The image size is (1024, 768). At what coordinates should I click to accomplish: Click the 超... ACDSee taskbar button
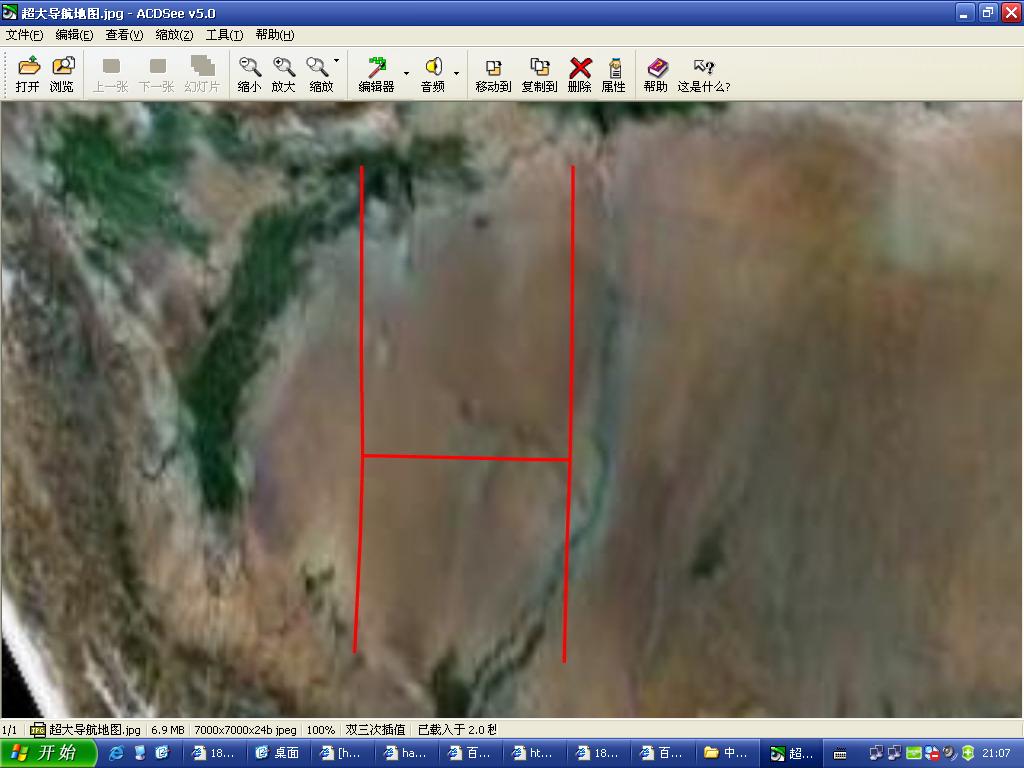click(790, 753)
